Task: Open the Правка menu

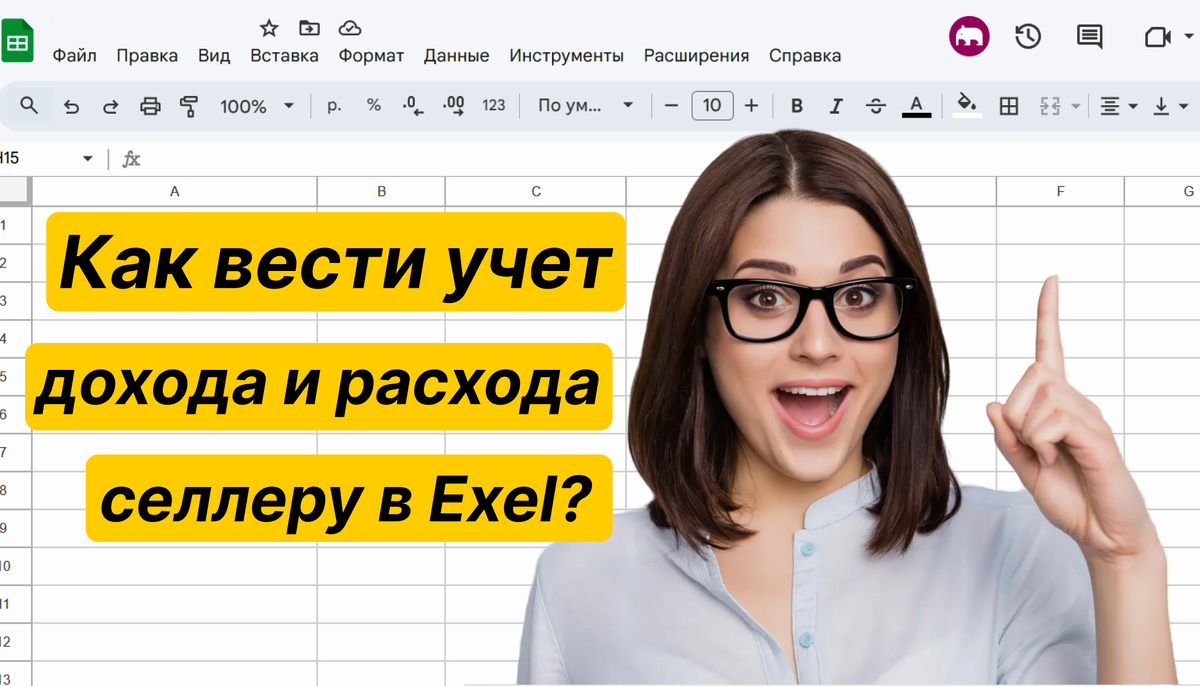Action: click(147, 56)
